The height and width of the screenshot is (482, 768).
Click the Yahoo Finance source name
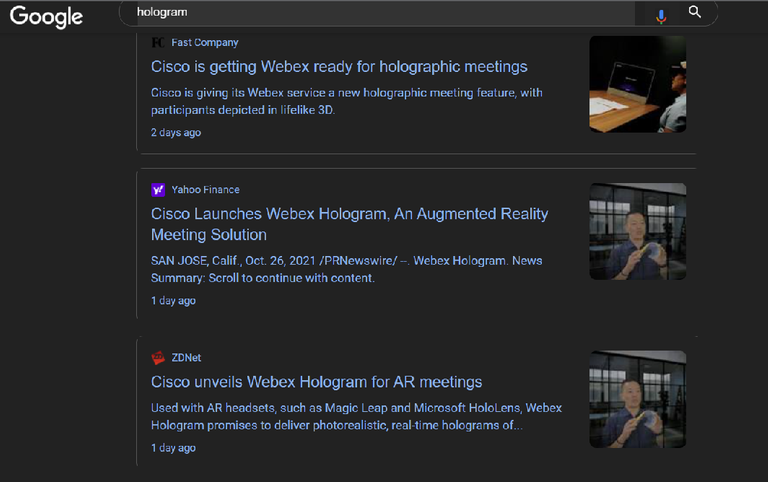tap(205, 190)
